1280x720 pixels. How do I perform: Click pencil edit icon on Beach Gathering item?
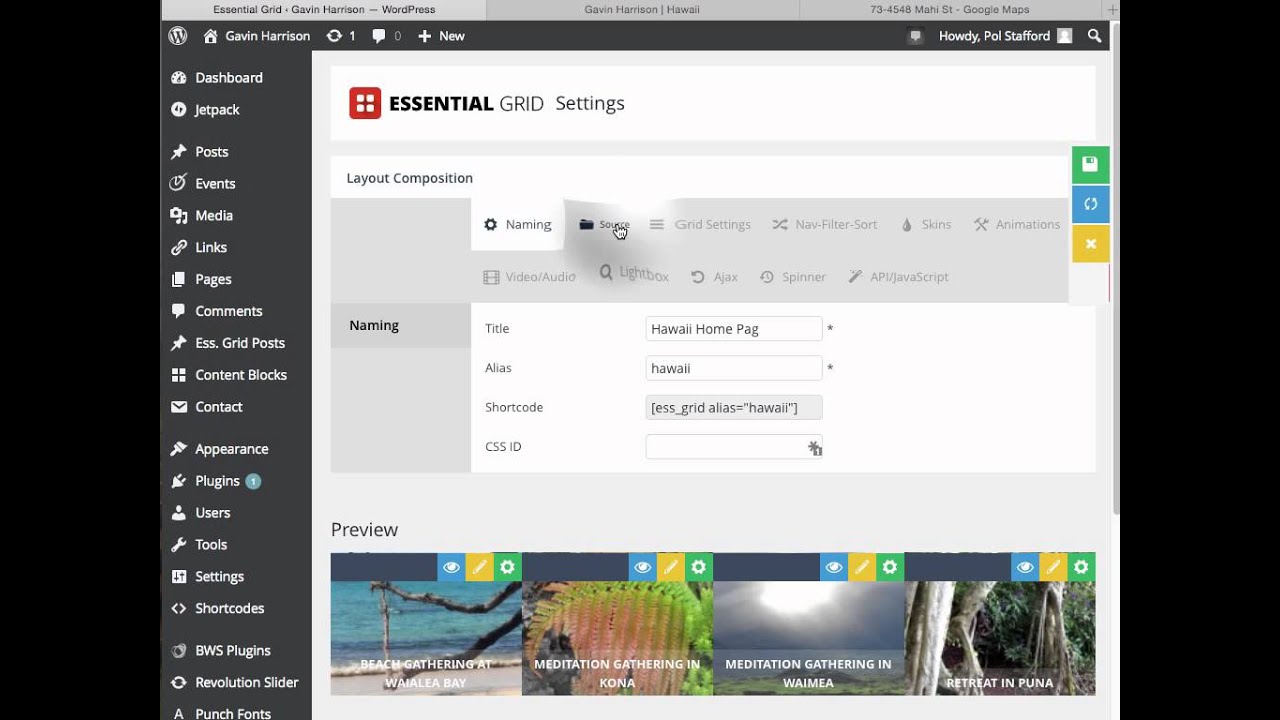tap(479, 567)
